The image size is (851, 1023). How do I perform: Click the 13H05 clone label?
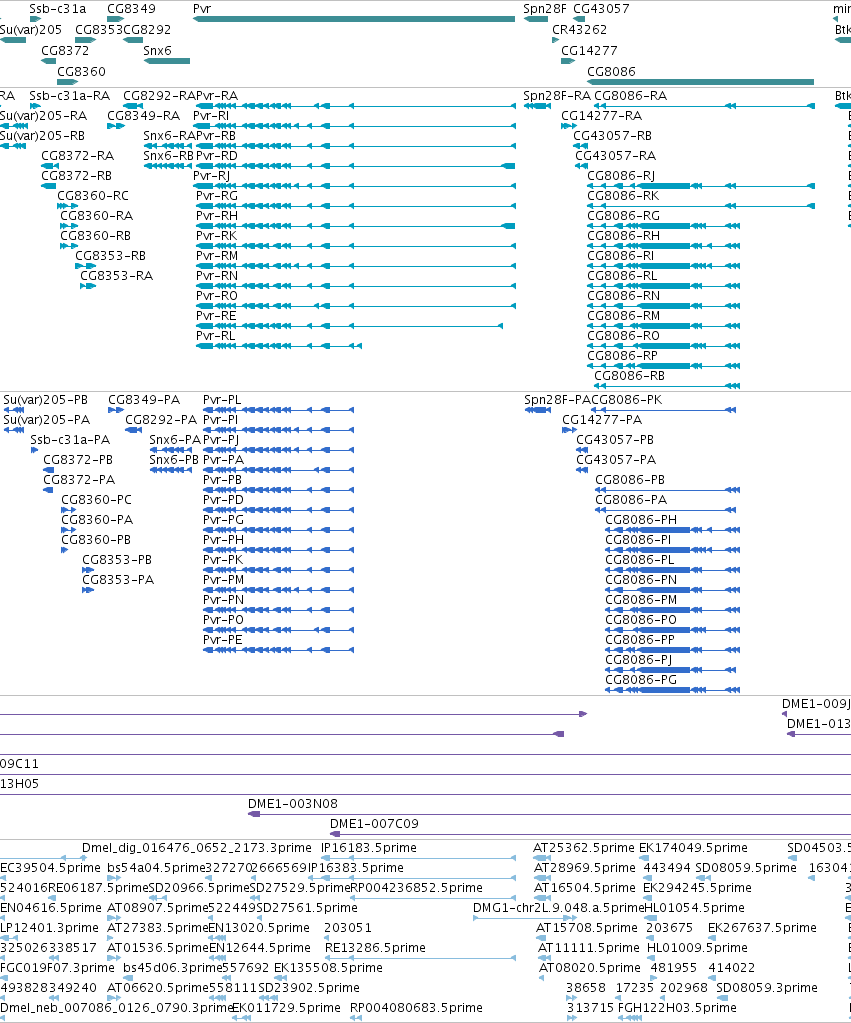tap(20, 784)
